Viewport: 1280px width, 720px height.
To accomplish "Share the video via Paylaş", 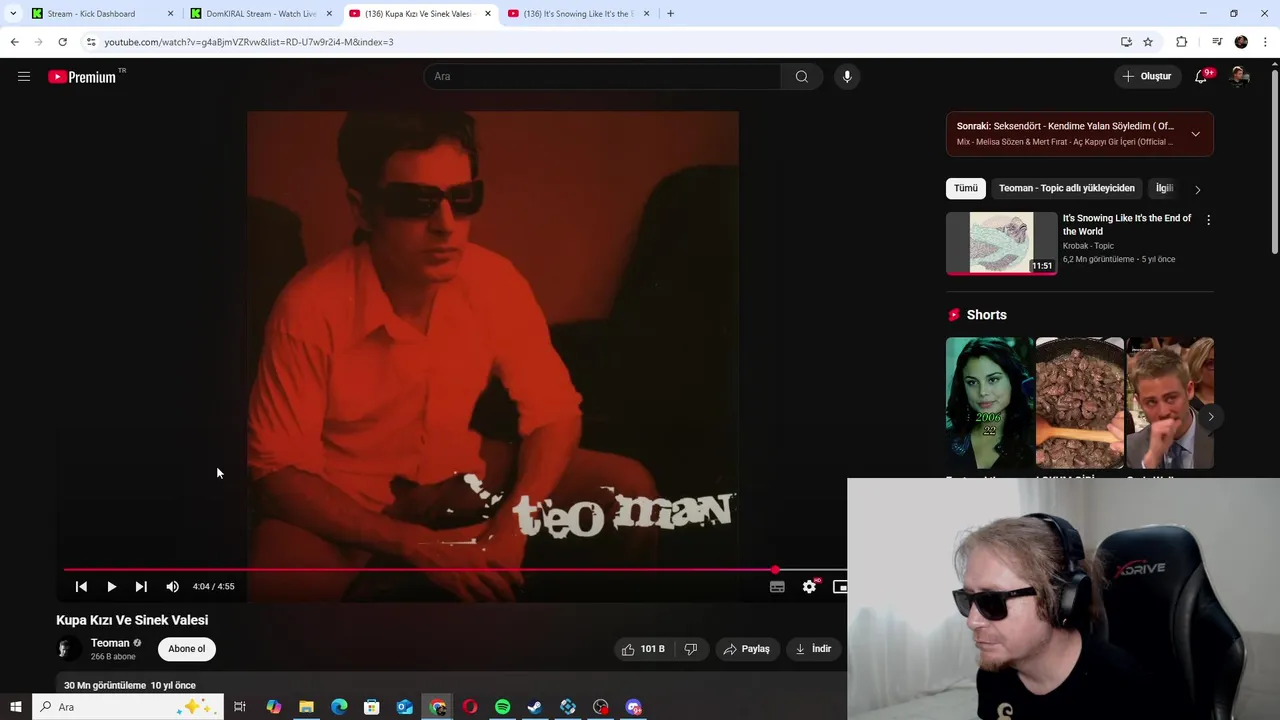I will (x=747, y=649).
